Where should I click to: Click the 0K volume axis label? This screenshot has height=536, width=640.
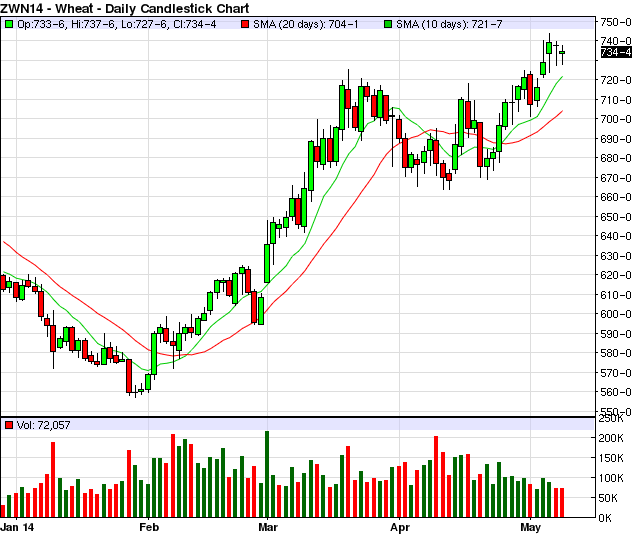[x=605, y=518]
